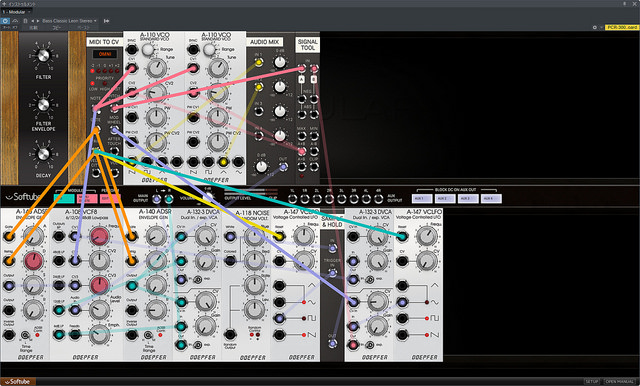This screenshot has width=640, height=386.
Task: Select the pink EDIT perform button
Action: tap(110, 199)
